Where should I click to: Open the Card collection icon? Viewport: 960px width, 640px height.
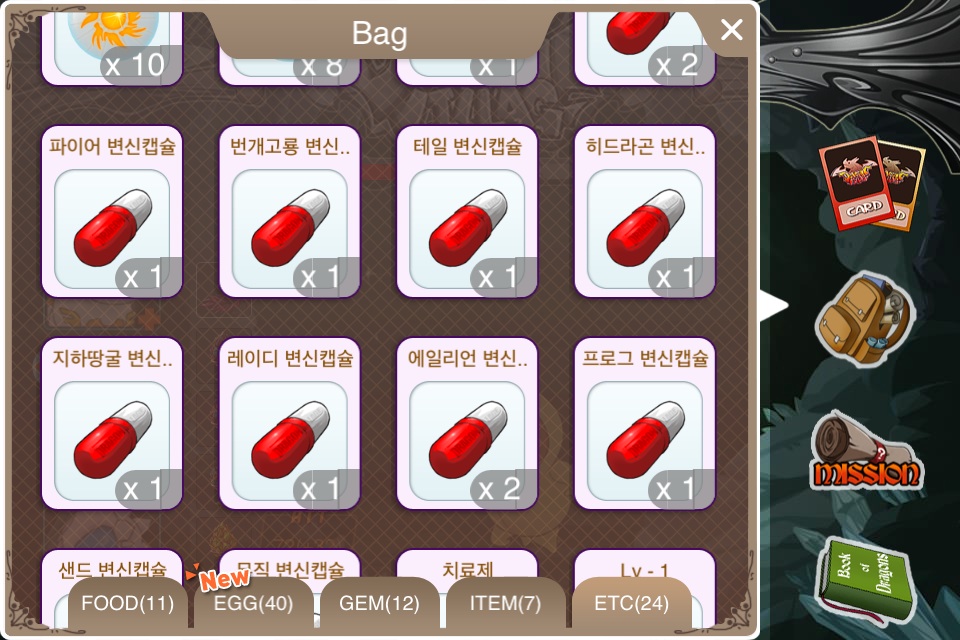[871, 184]
